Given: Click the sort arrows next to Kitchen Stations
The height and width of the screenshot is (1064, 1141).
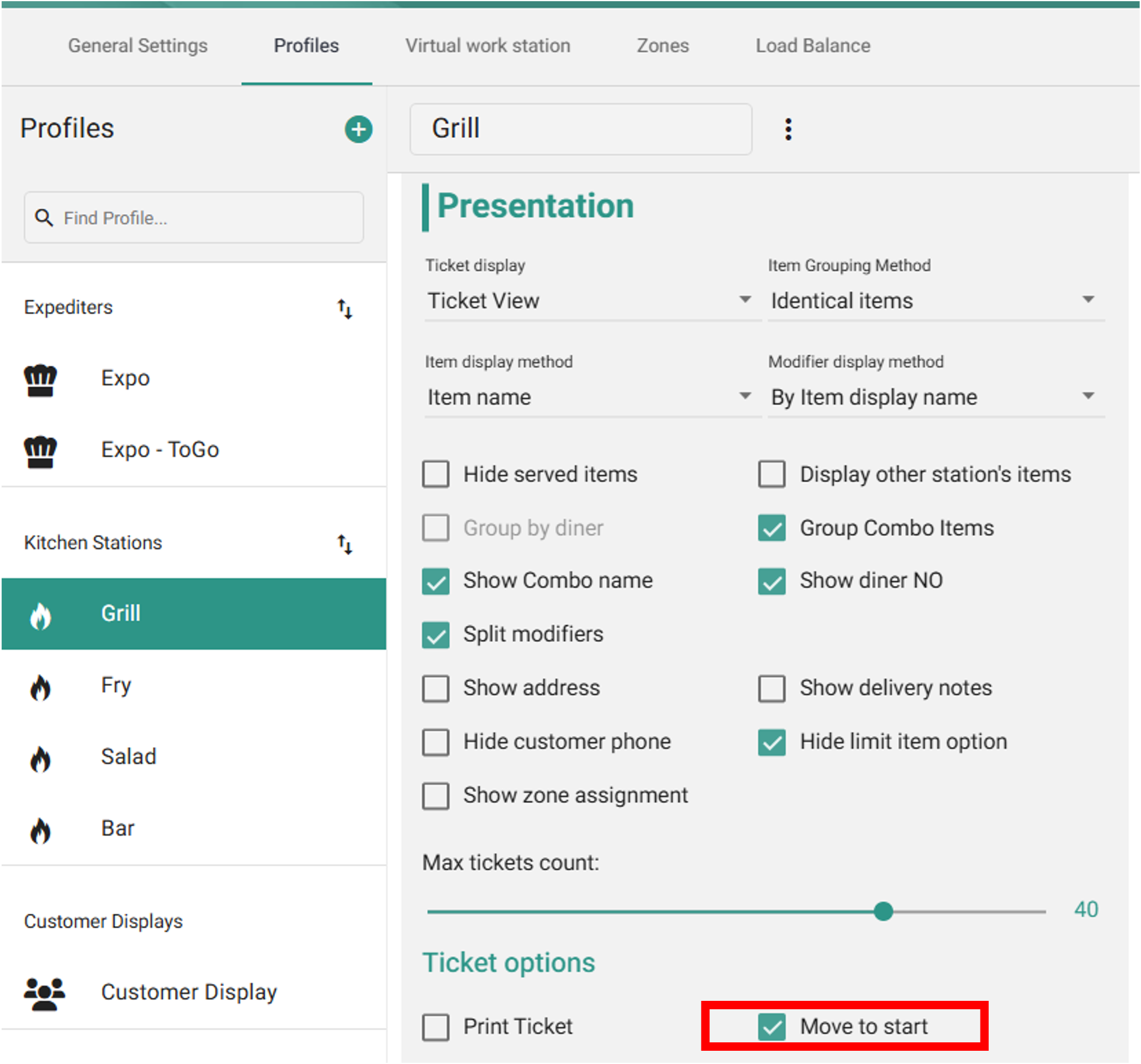Looking at the screenshot, I should pos(345,544).
